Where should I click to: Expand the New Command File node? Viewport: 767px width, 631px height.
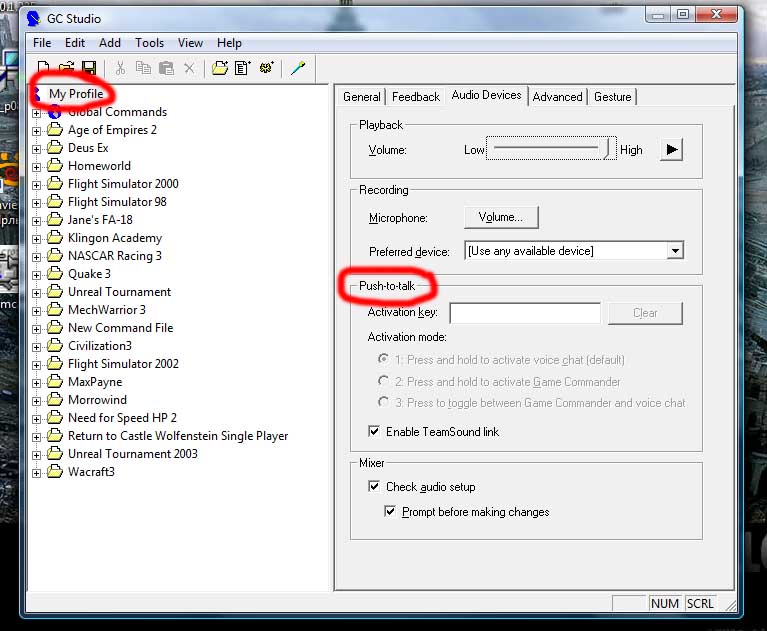[x=37, y=329]
